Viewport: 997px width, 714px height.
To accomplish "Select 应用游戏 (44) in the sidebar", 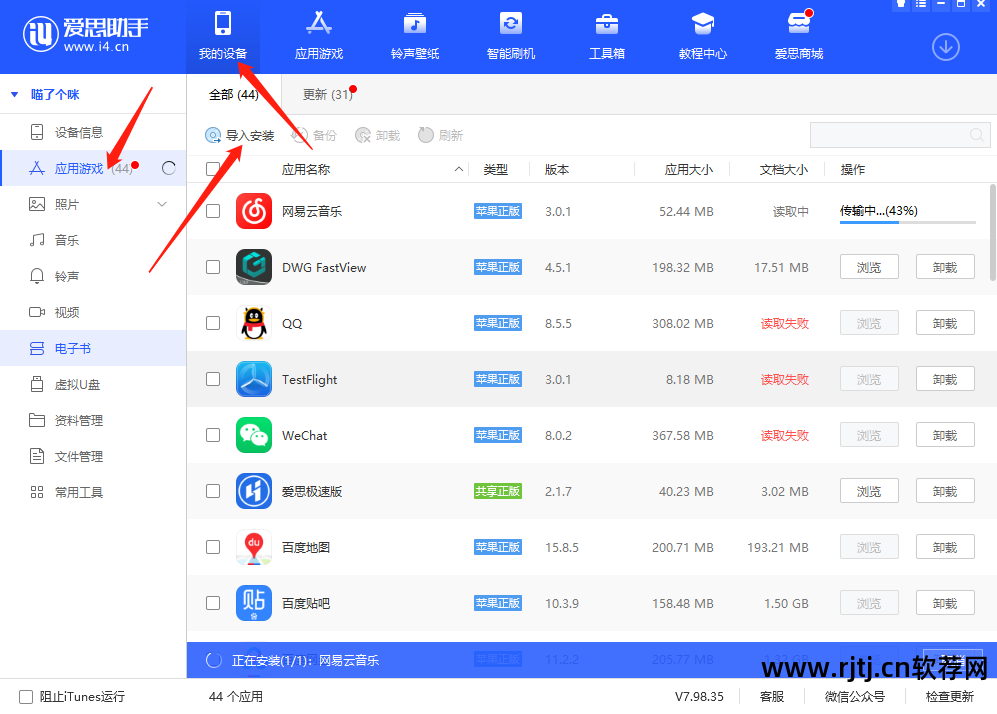I will pos(93,168).
